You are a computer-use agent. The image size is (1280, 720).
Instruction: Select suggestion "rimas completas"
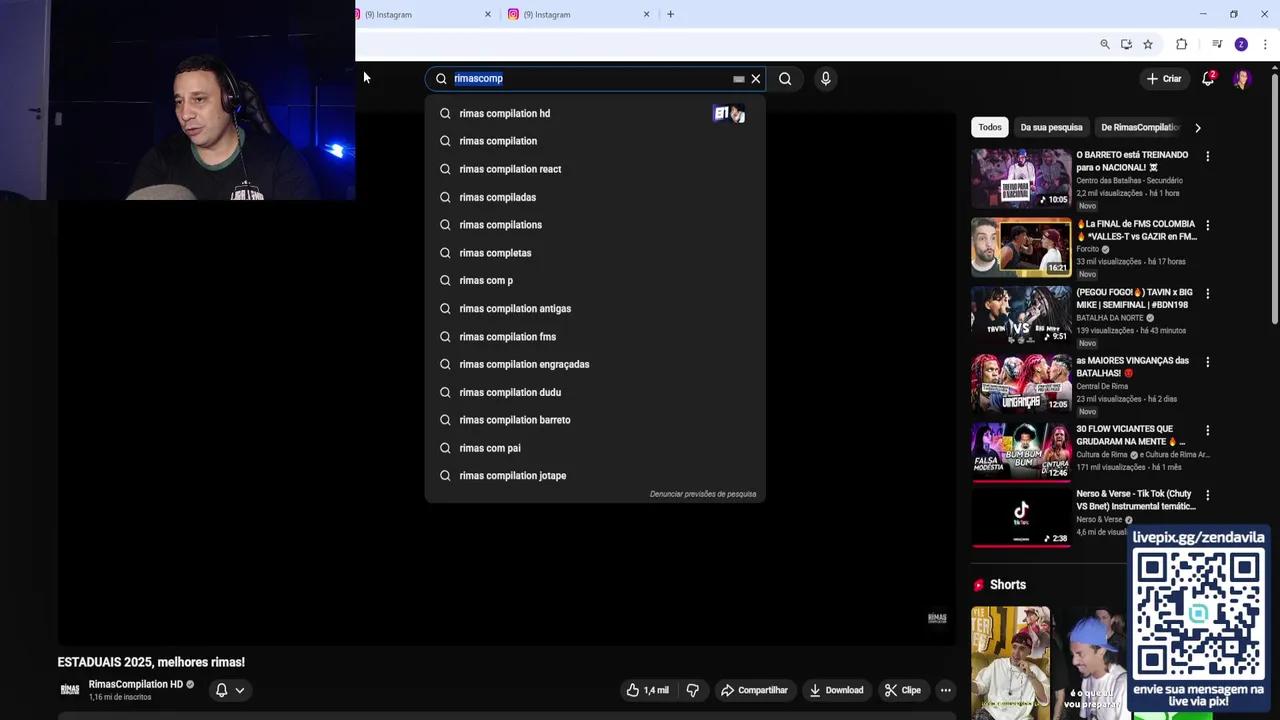(x=595, y=253)
